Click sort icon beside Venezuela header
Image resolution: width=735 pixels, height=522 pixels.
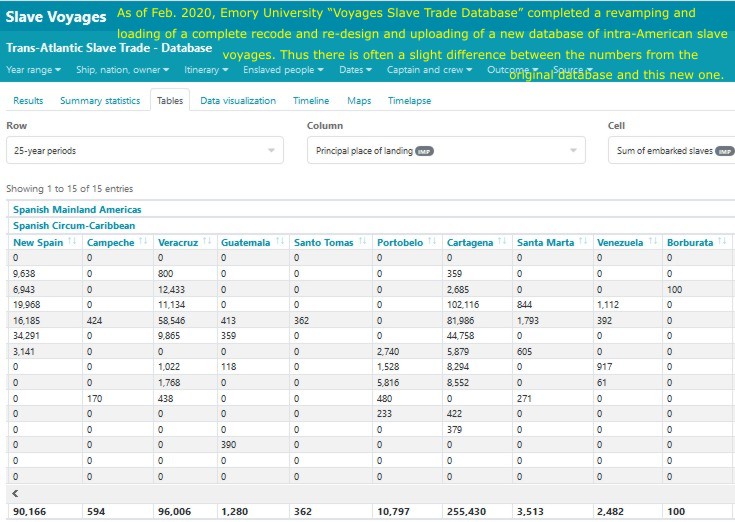(x=654, y=242)
